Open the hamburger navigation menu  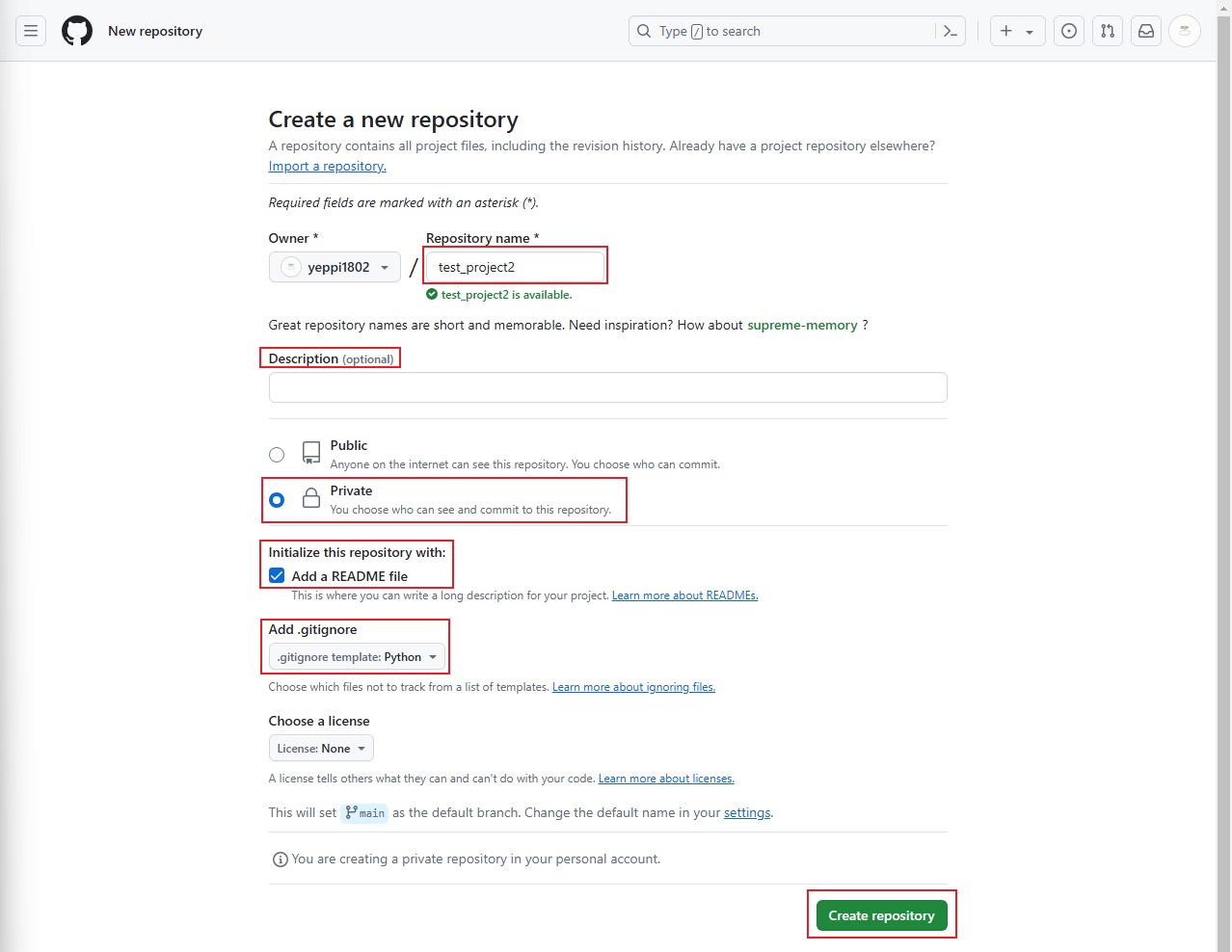(31, 31)
